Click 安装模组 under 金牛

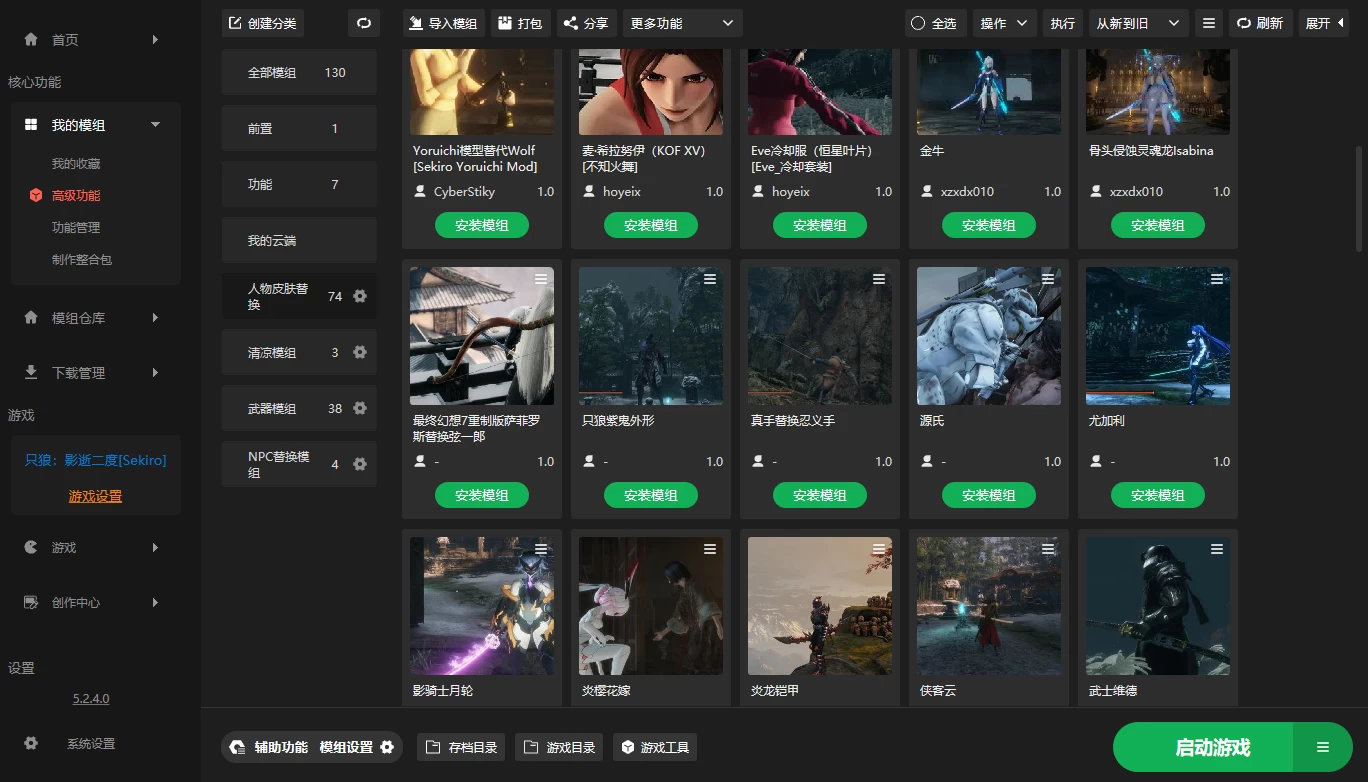click(x=988, y=224)
